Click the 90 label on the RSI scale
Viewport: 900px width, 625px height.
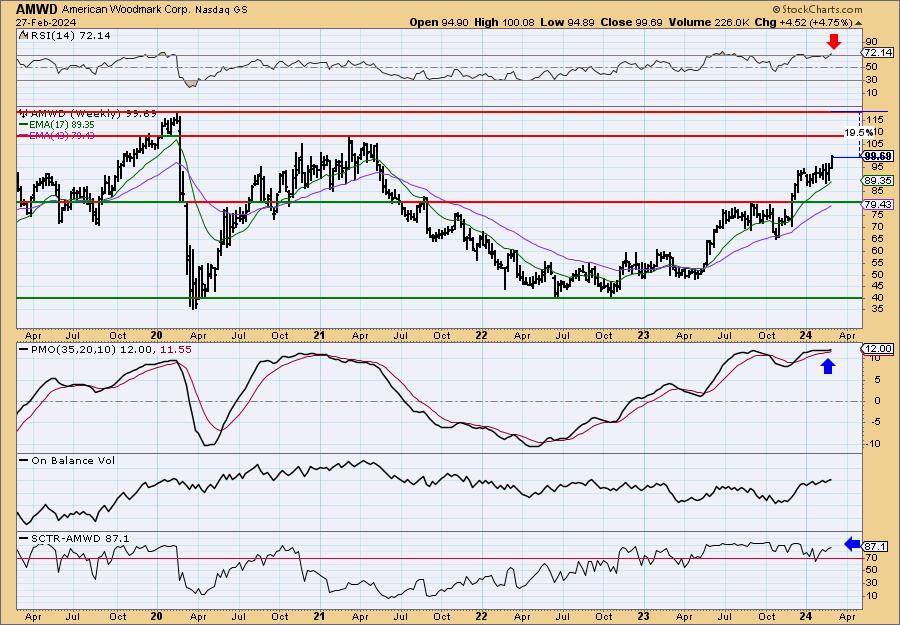(x=872, y=42)
